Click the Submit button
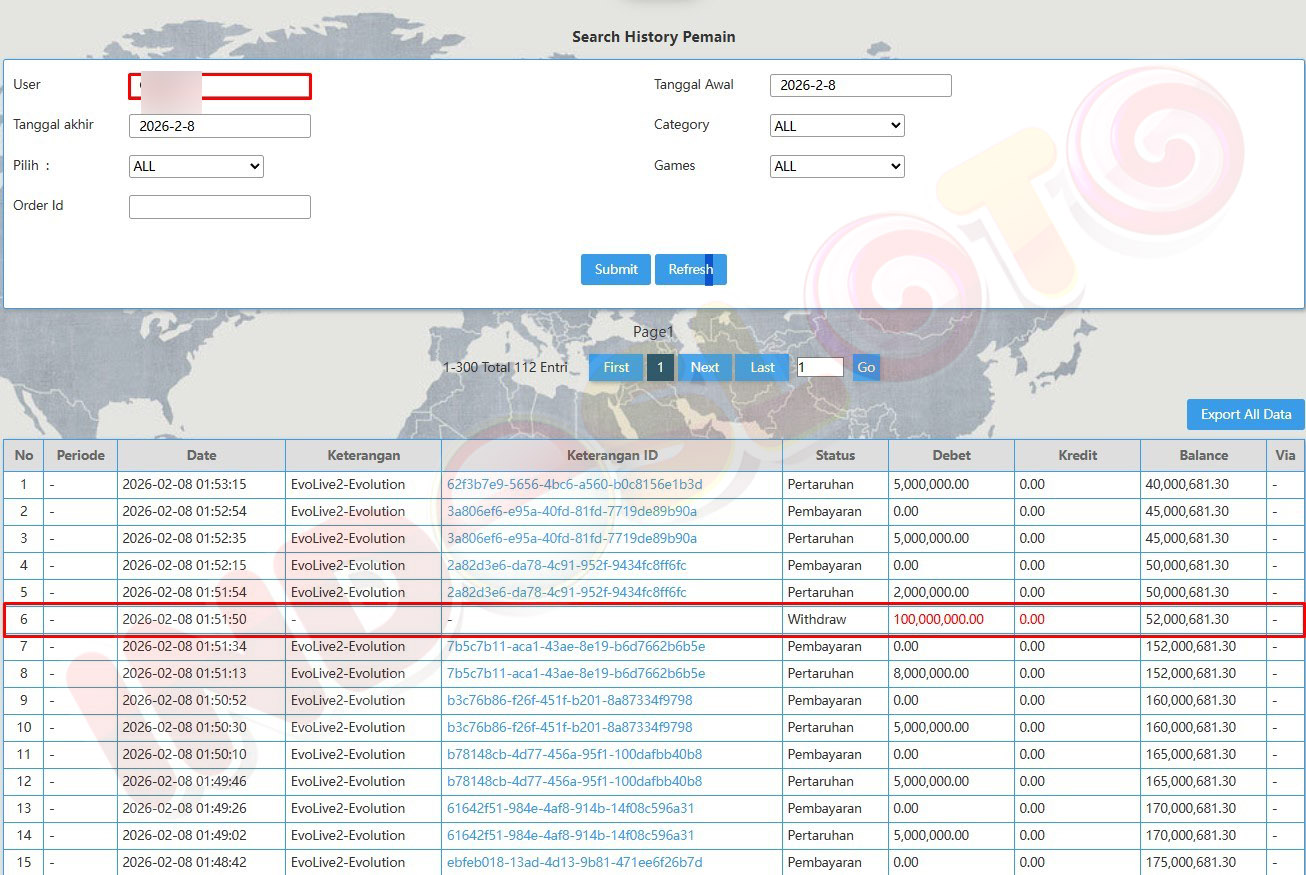 (x=615, y=269)
